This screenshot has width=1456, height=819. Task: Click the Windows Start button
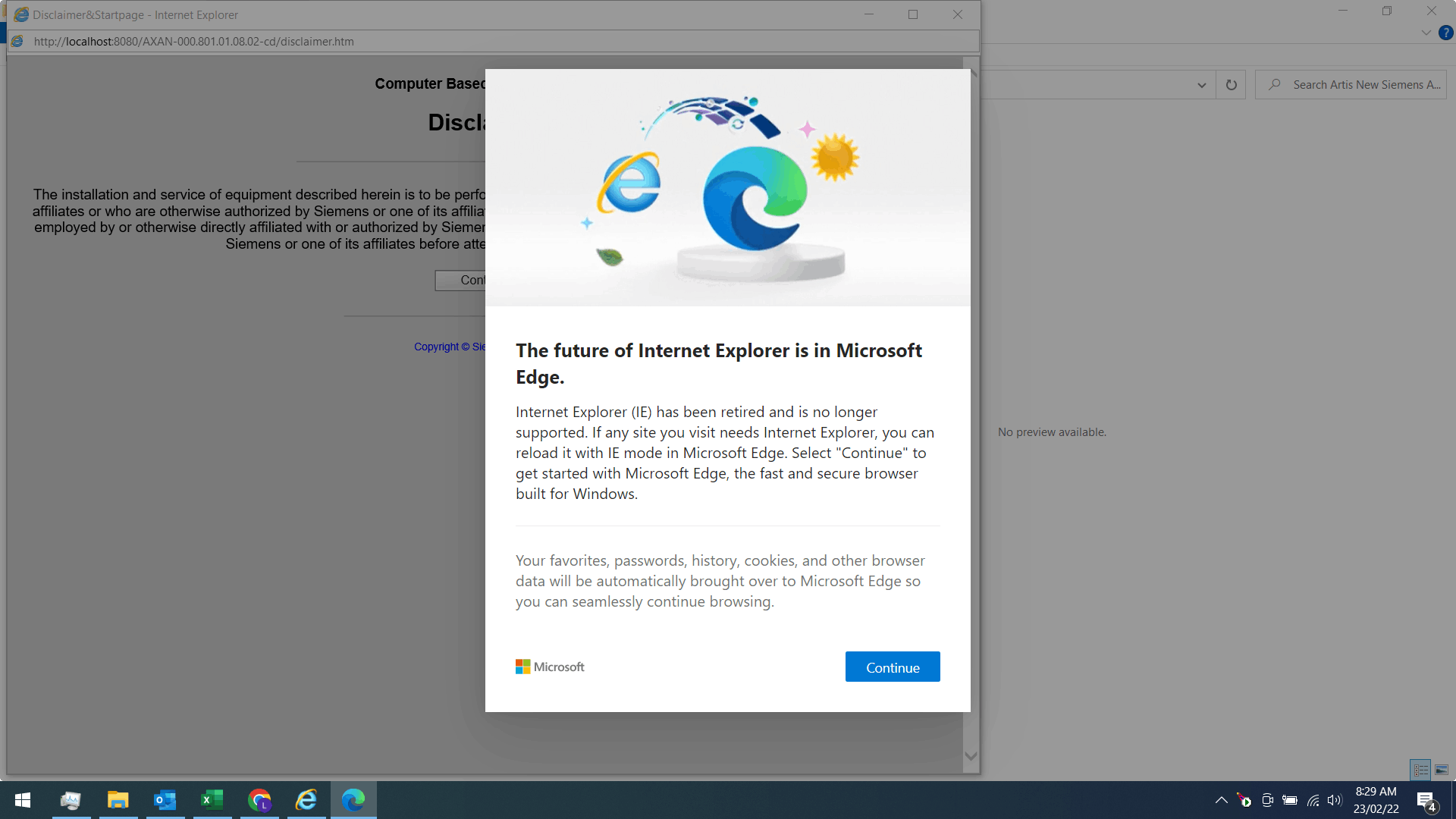click(x=23, y=799)
